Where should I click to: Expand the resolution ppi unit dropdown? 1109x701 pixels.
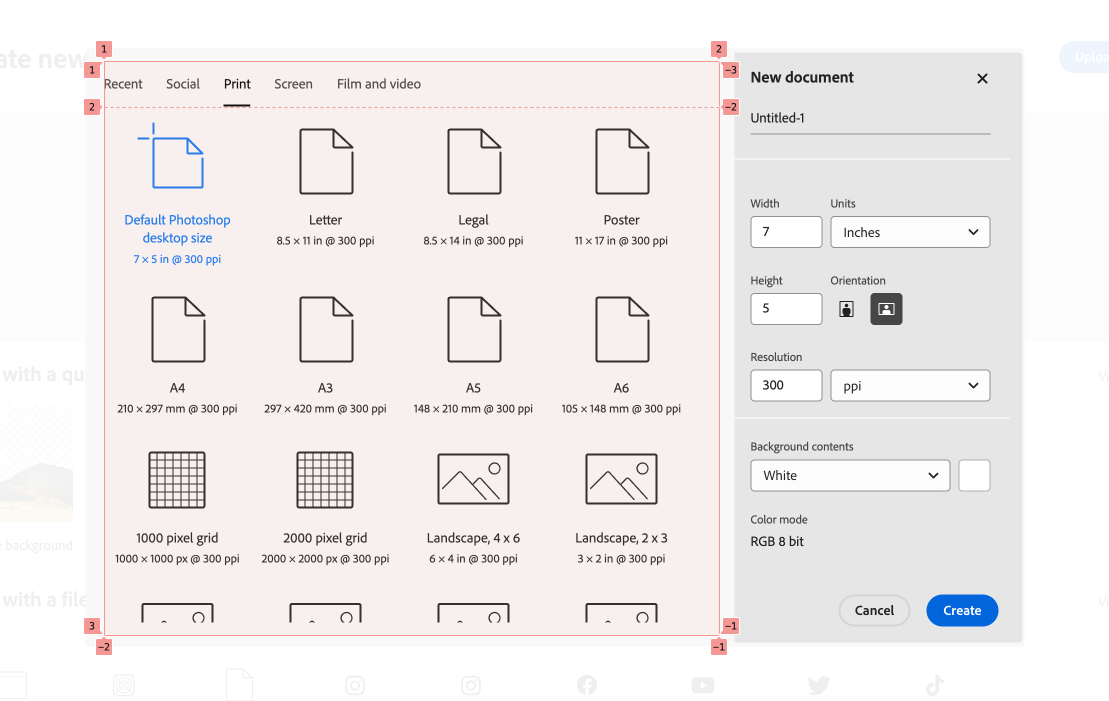[x=910, y=385]
